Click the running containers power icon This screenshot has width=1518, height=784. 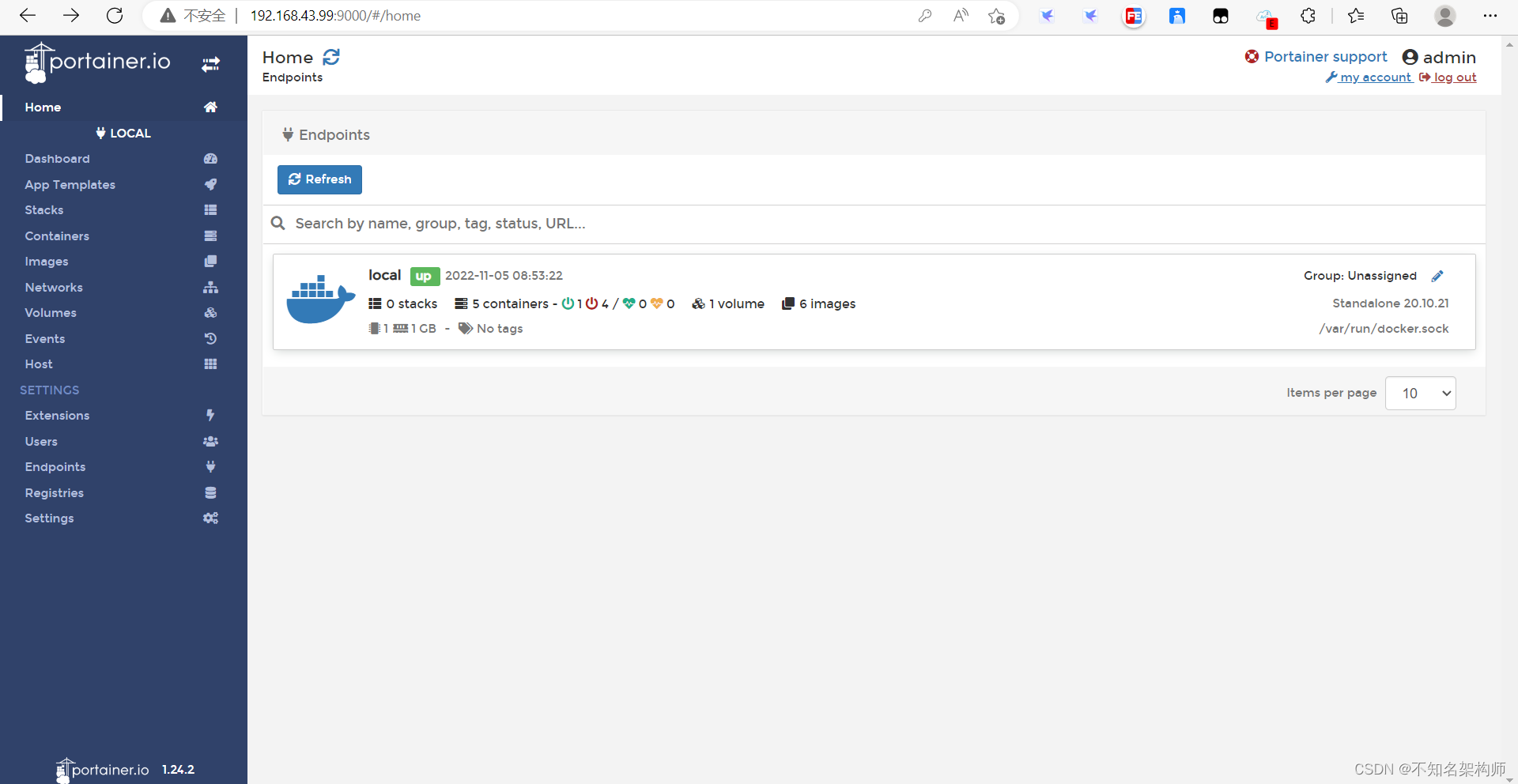[568, 303]
